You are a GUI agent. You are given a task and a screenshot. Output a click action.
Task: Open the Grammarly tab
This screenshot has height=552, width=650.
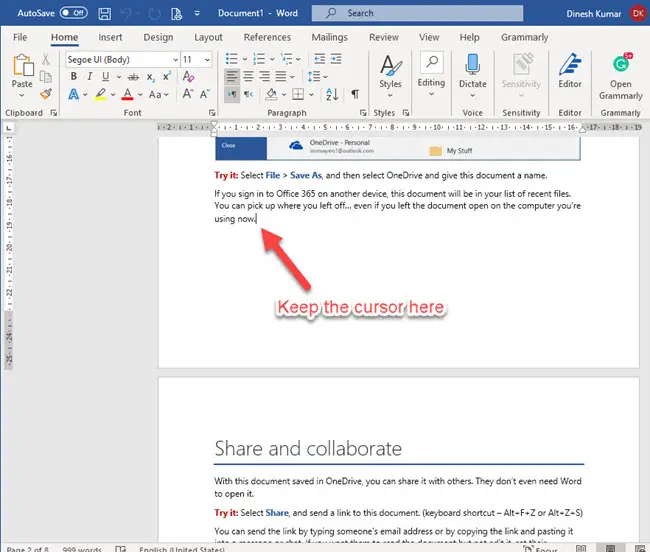(x=524, y=37)
